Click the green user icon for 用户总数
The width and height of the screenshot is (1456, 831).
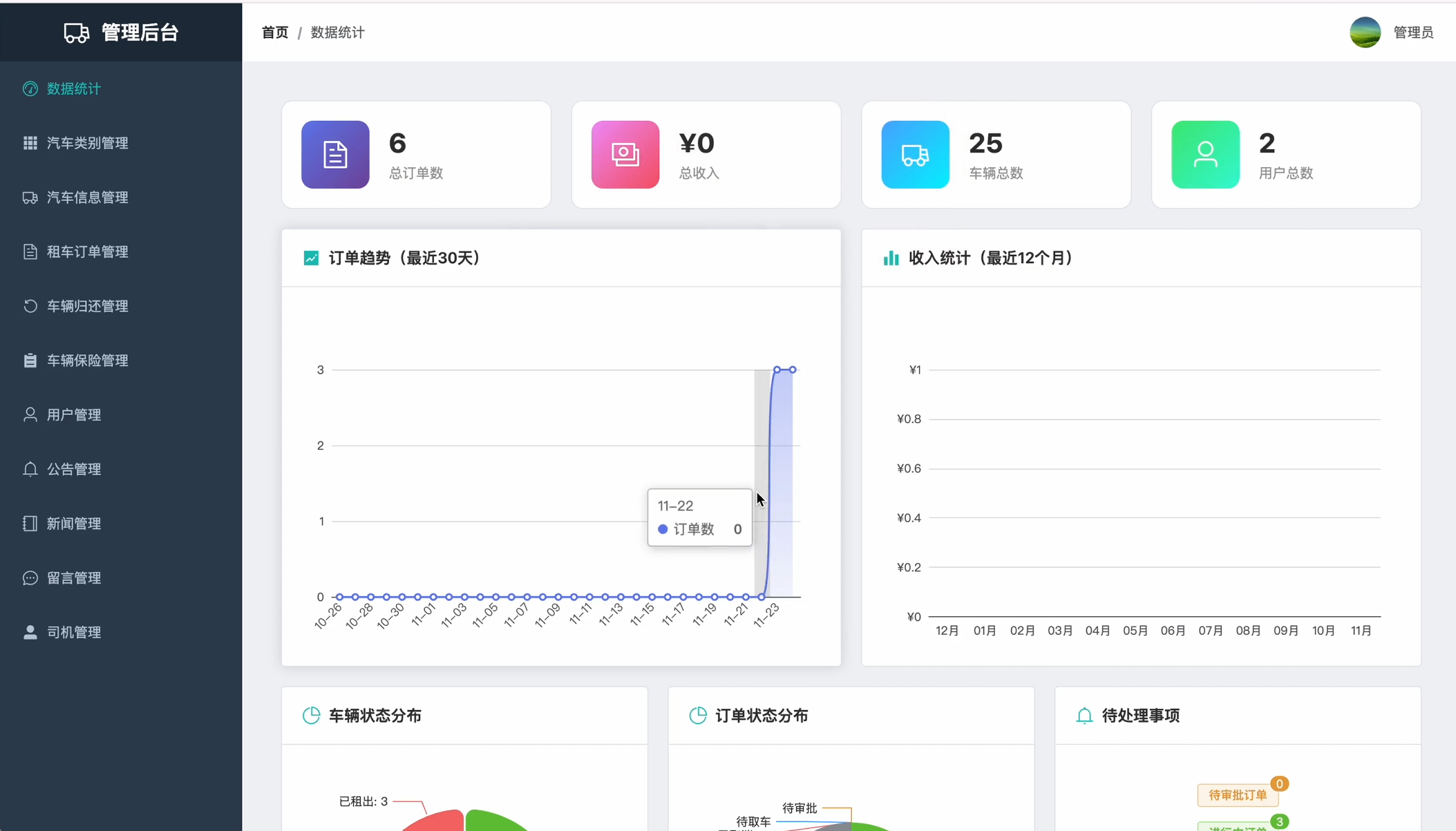pos(1205,155)
